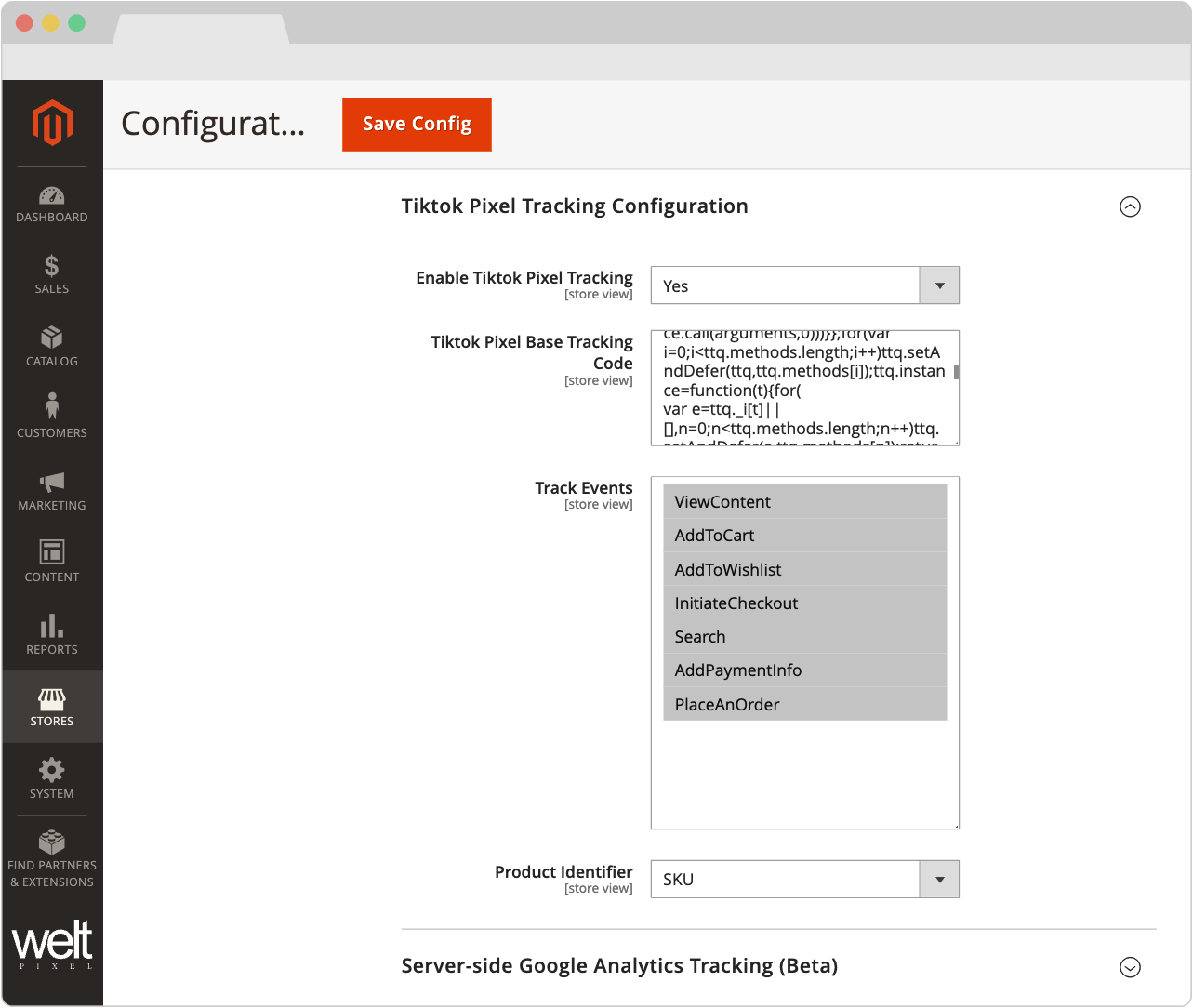
Task: Open the Content layout icon
Action: tap(52, 552)
